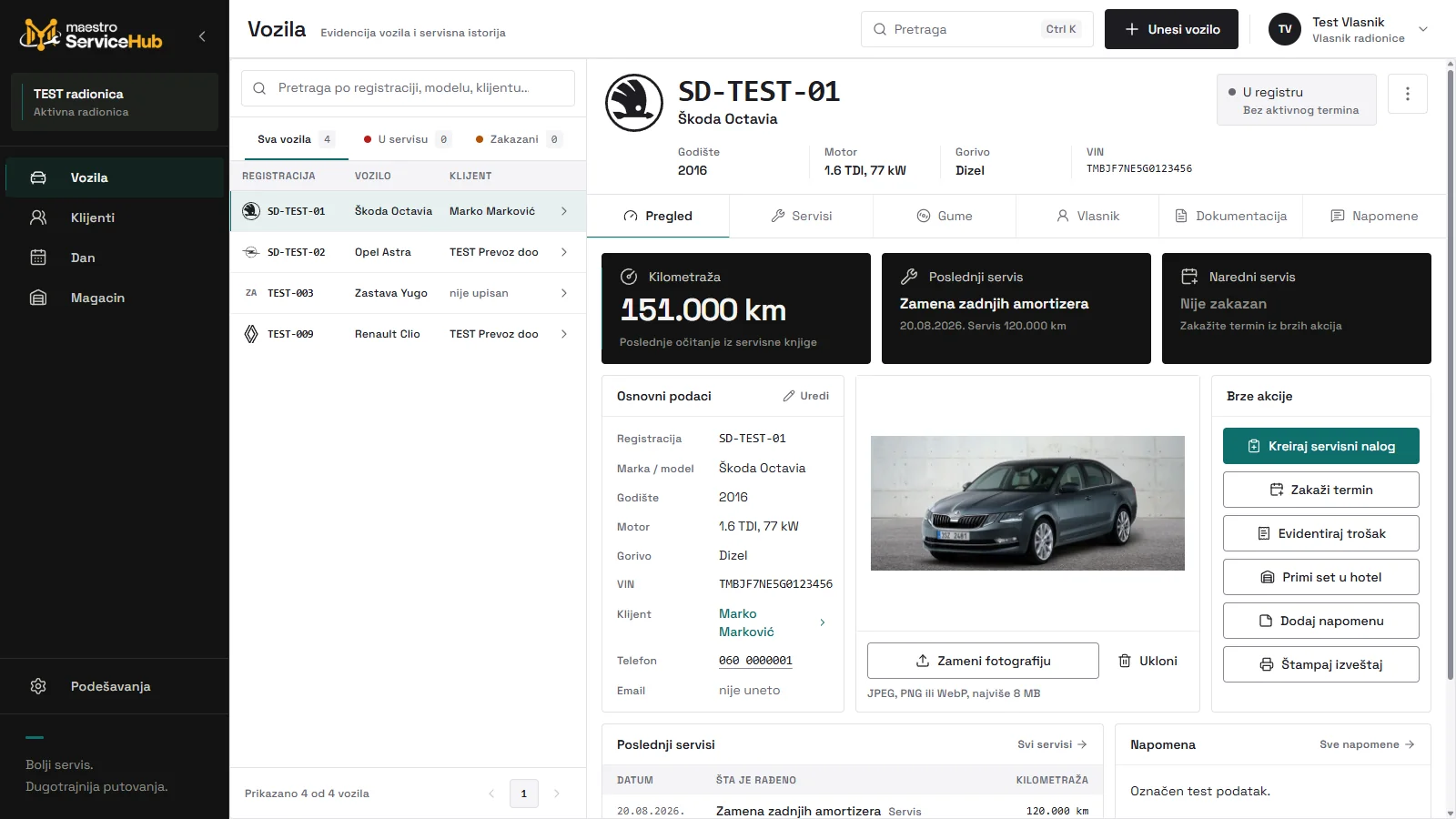Open Podešavanja settings
Image resolution: width=1456 pixels, height=819 pixels.
click(x=115, y=686)
